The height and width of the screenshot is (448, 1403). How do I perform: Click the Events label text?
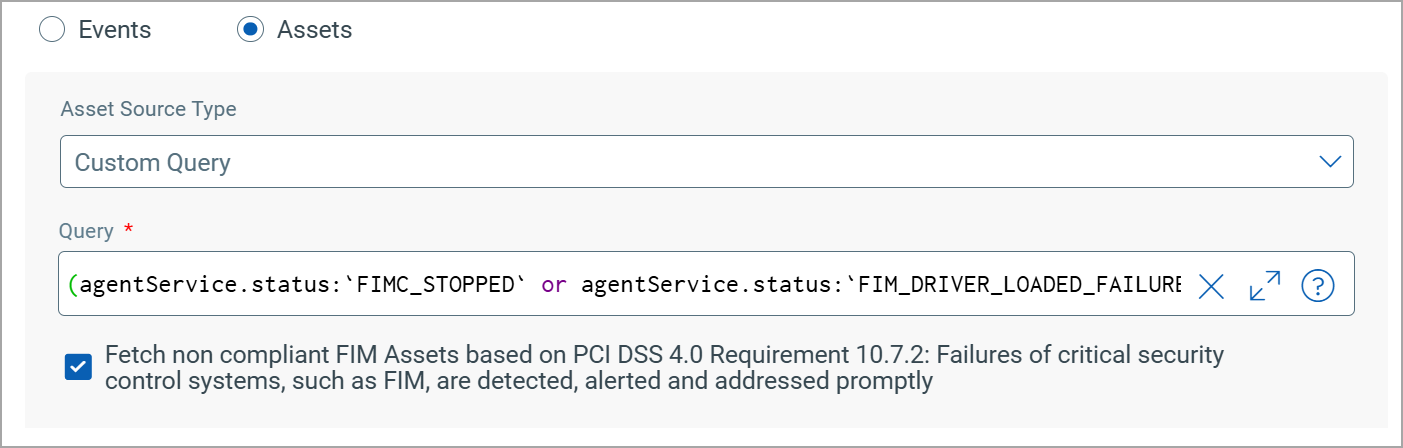[115, 30]
